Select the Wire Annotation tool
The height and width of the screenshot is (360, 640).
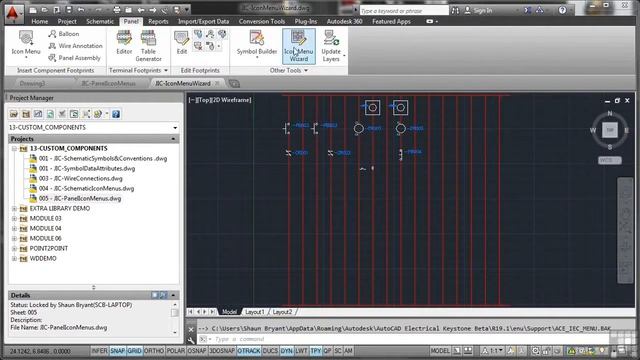[76, 46]
